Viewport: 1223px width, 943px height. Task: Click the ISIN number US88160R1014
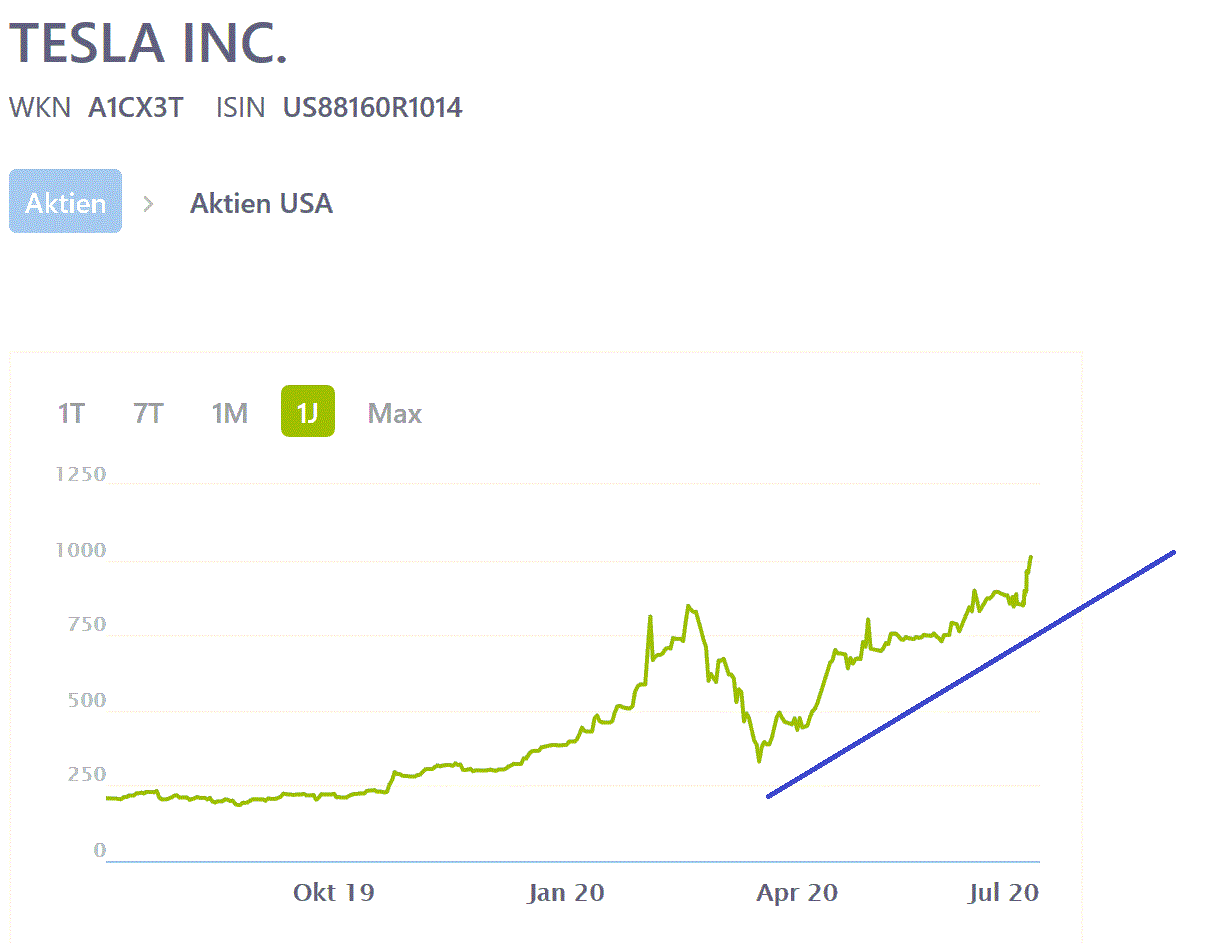pyautogui.click(x=372, y=108)
